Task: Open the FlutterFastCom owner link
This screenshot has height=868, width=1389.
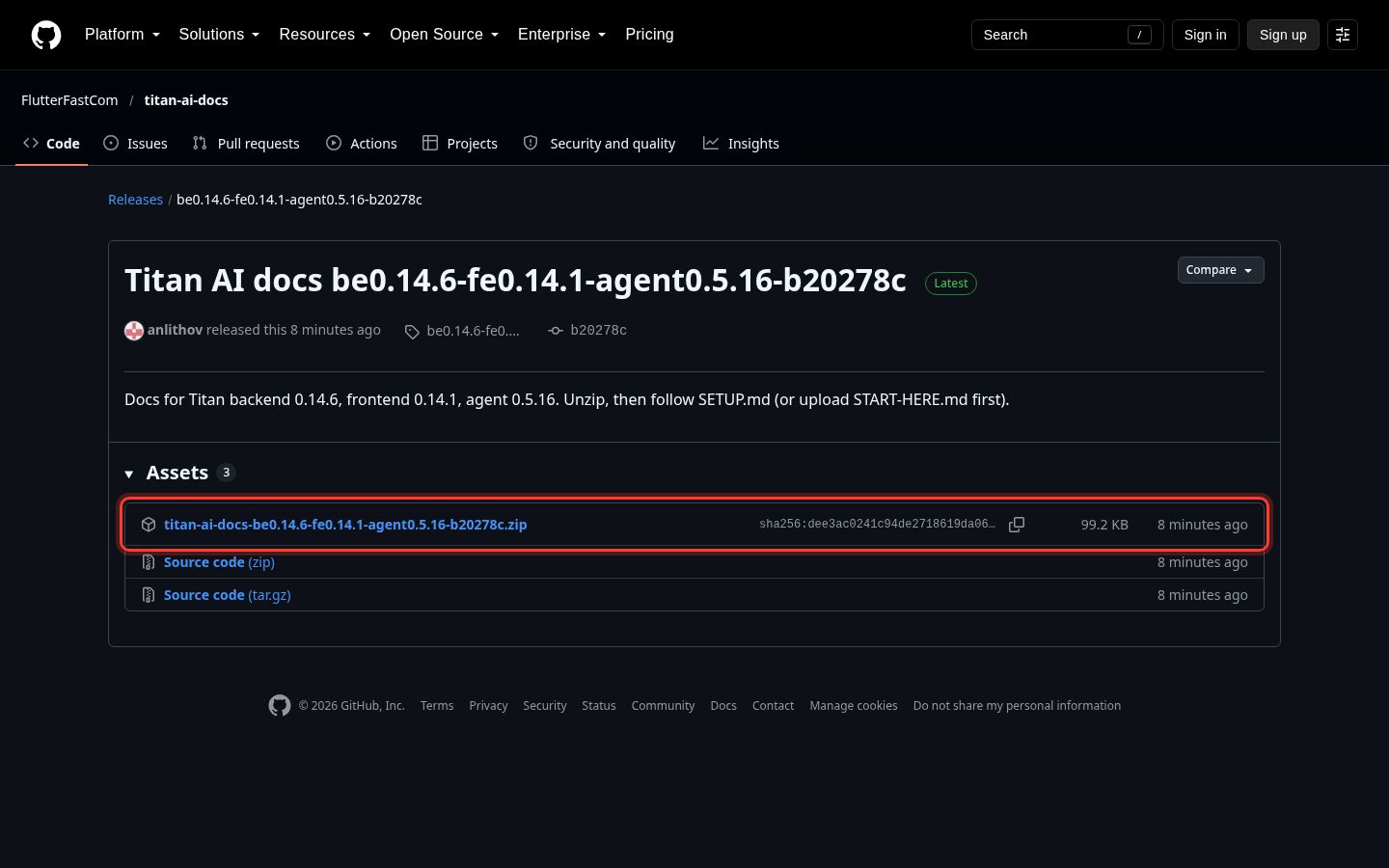Action: (x=69, y=100)
